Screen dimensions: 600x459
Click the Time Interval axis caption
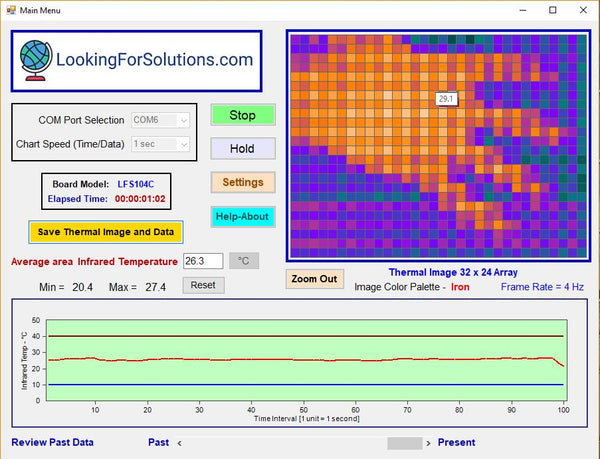307,419
